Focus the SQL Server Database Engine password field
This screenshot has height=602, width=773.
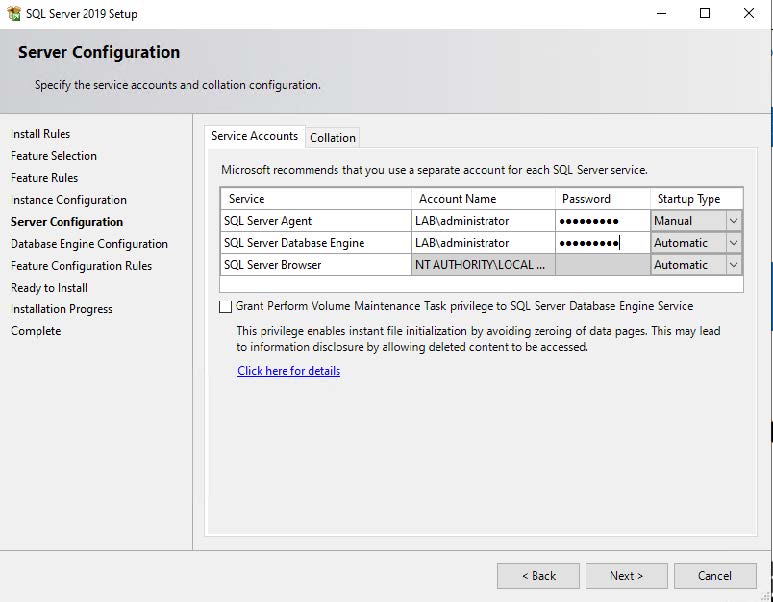602,243
